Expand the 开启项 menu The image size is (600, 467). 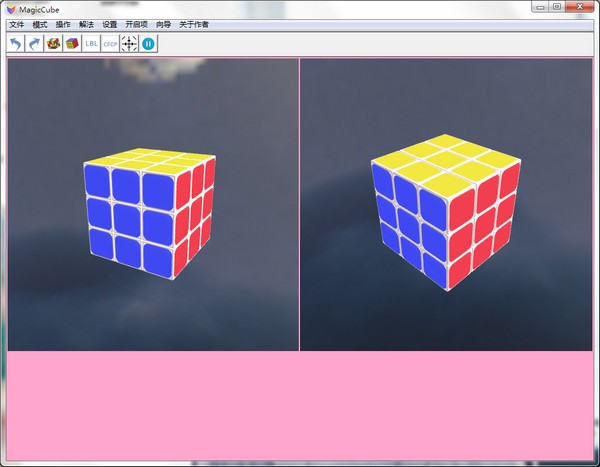(136, 24)
